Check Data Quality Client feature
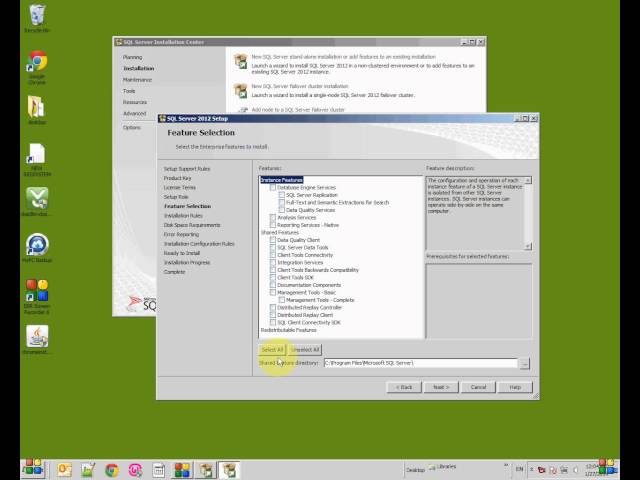The width and height of the screenshot is (640, 480). (x=273, y=240)
